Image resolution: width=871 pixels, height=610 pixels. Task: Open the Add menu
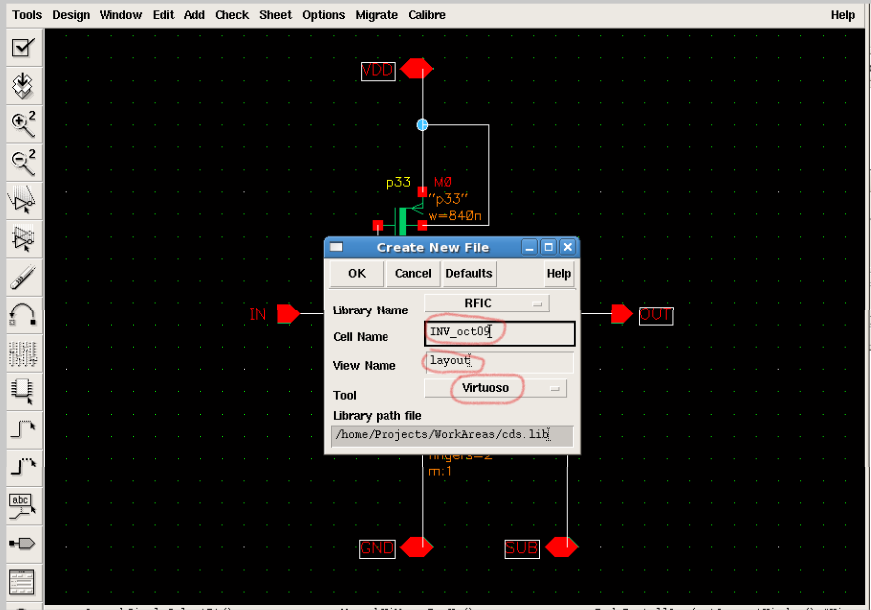194,15
